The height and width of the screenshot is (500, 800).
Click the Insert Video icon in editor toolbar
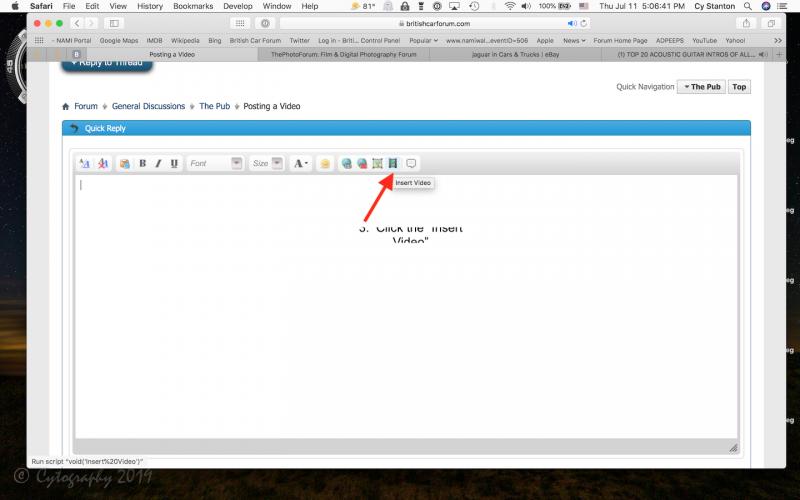pyautogui.click(x=393, y=163)
